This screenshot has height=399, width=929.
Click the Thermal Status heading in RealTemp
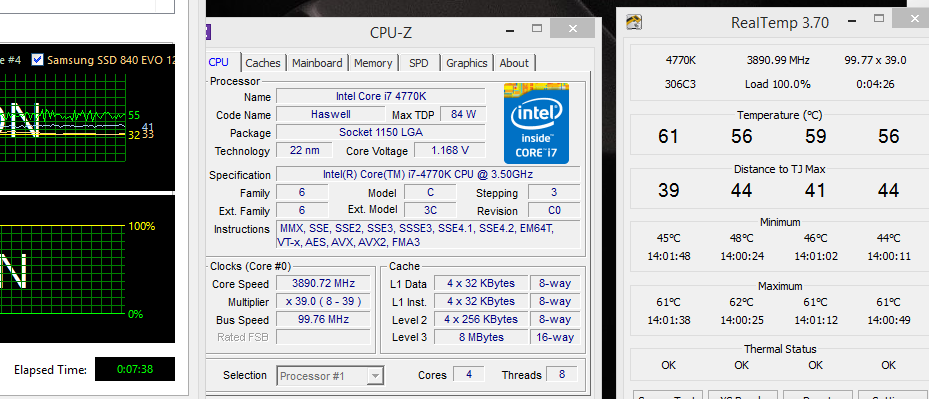coord(780,349)
